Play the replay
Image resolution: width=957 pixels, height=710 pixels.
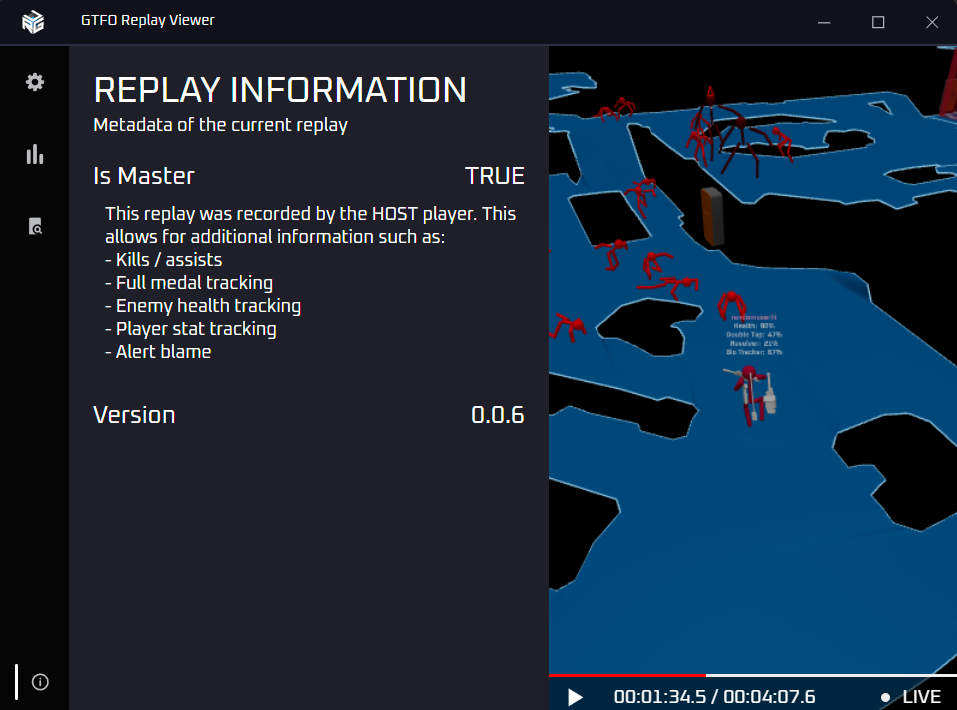pyautogui.click(x=575, y=697)
